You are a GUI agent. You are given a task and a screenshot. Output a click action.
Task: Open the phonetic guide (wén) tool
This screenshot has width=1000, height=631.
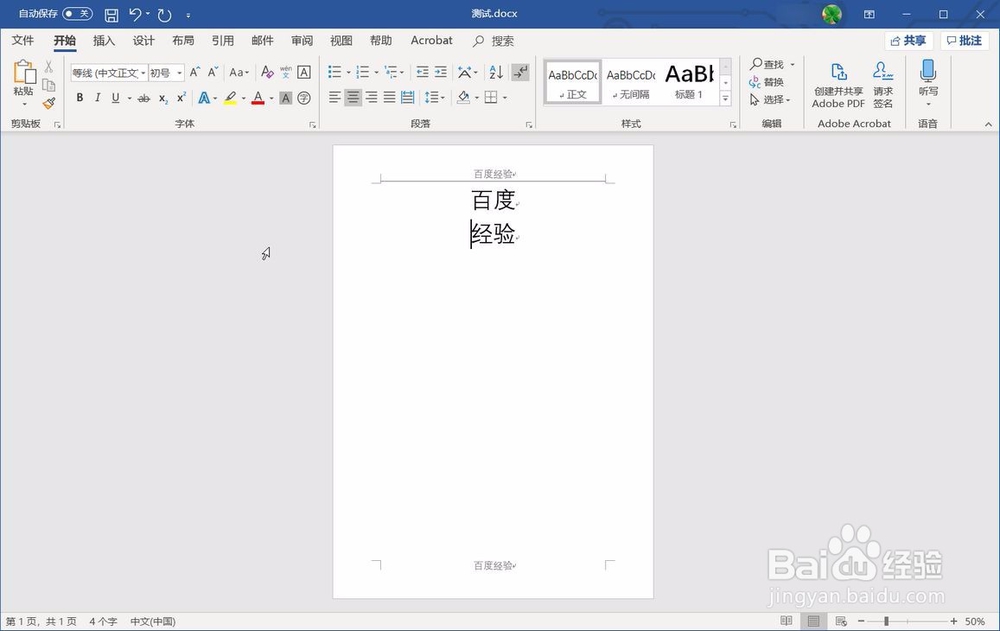pos(286,72)
